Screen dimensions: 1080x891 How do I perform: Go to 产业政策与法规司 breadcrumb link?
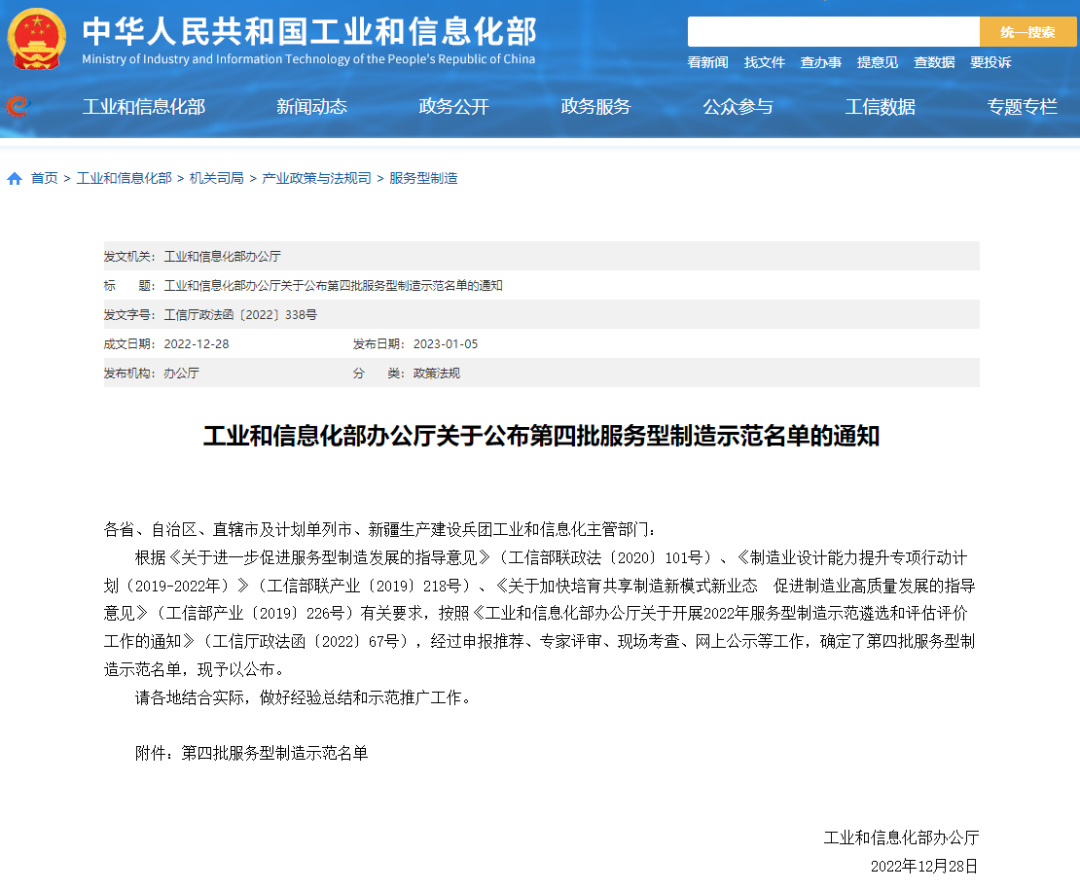coord(317,178)
